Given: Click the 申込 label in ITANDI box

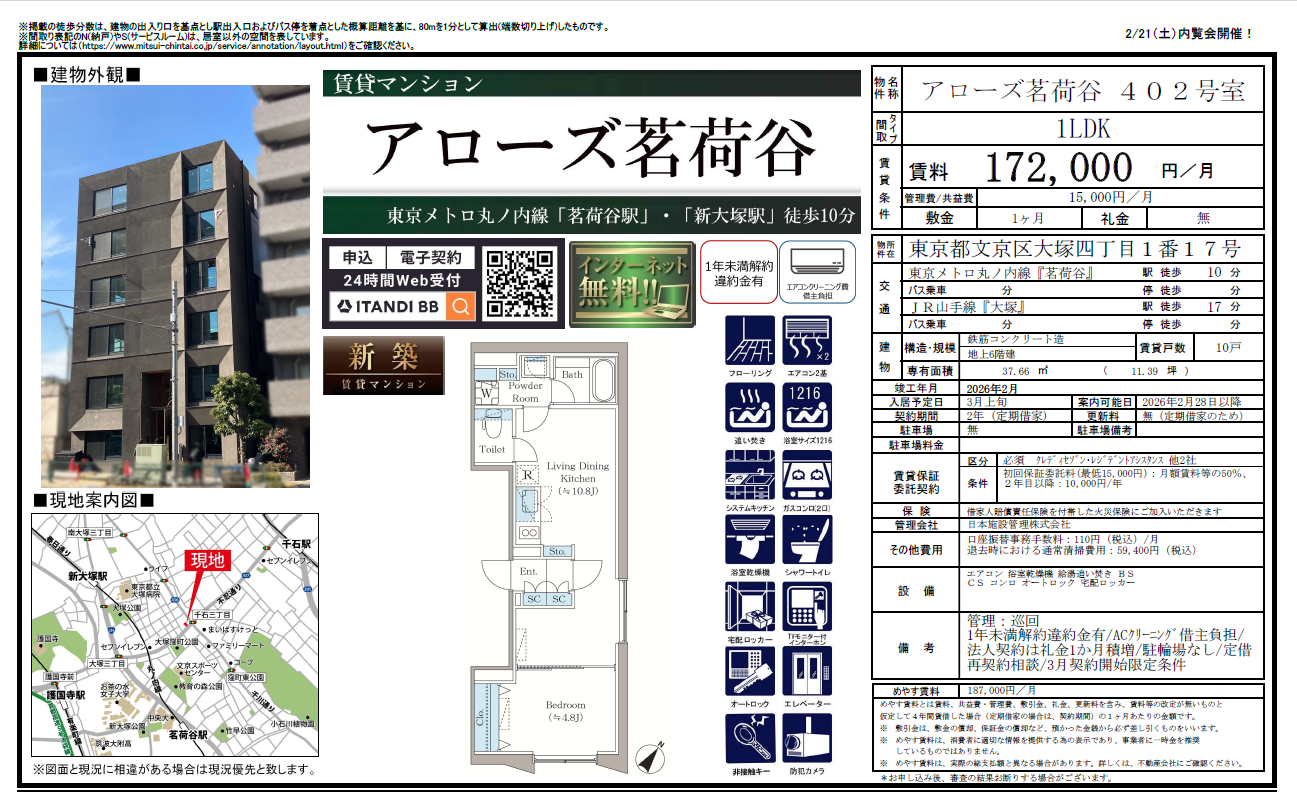Looking at the screenshot, I should click(356, 258).
